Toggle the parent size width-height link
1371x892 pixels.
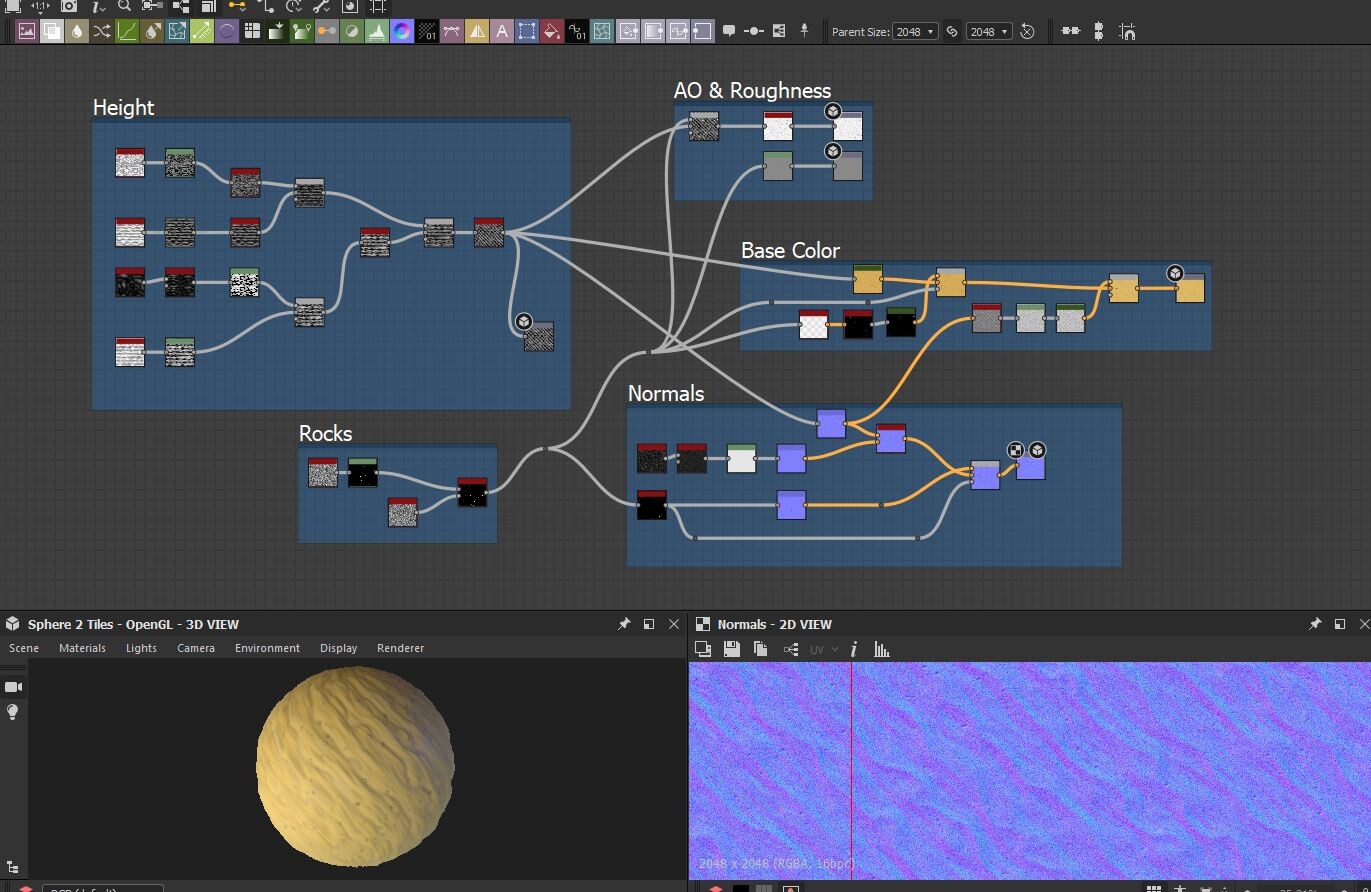pyautogui.click(x=952, y=31)
